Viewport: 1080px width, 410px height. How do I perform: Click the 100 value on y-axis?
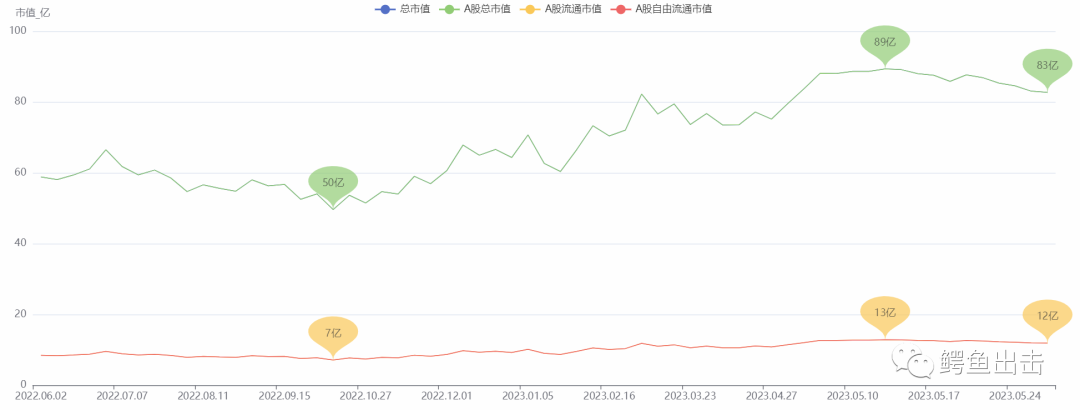pyautogui.click(x=17, y=31)
